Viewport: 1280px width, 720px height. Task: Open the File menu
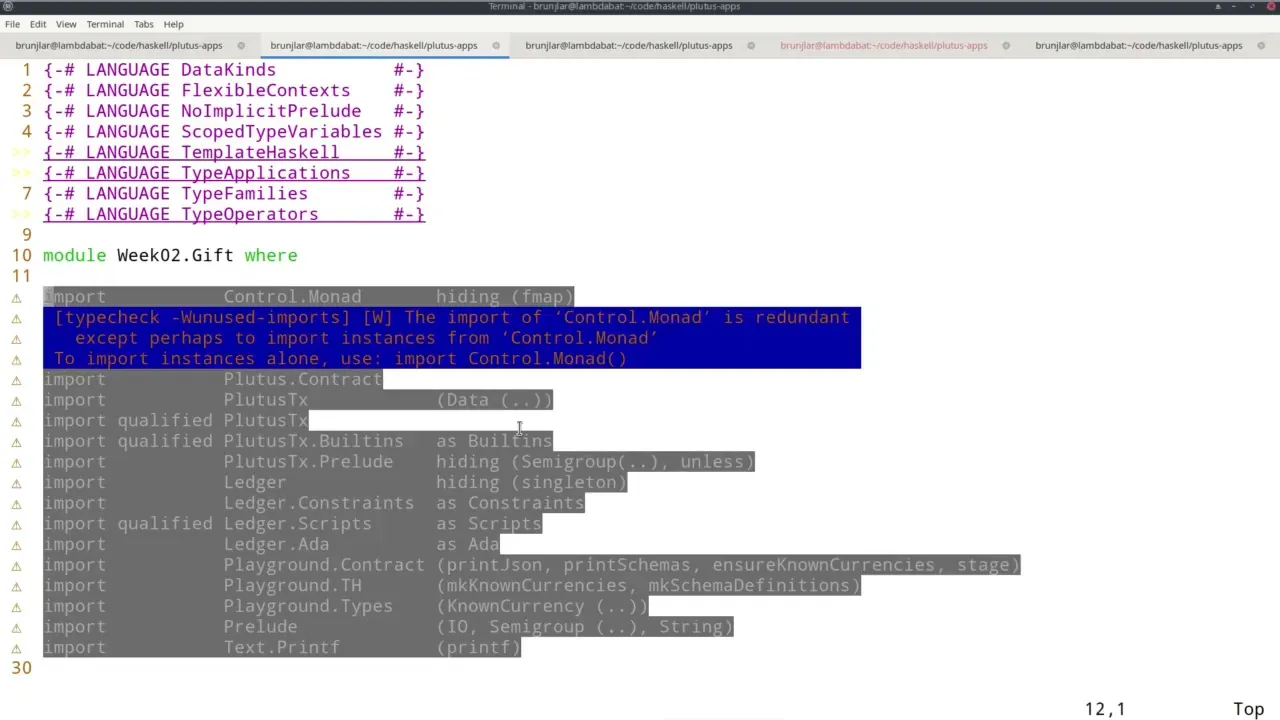[12, 24]
